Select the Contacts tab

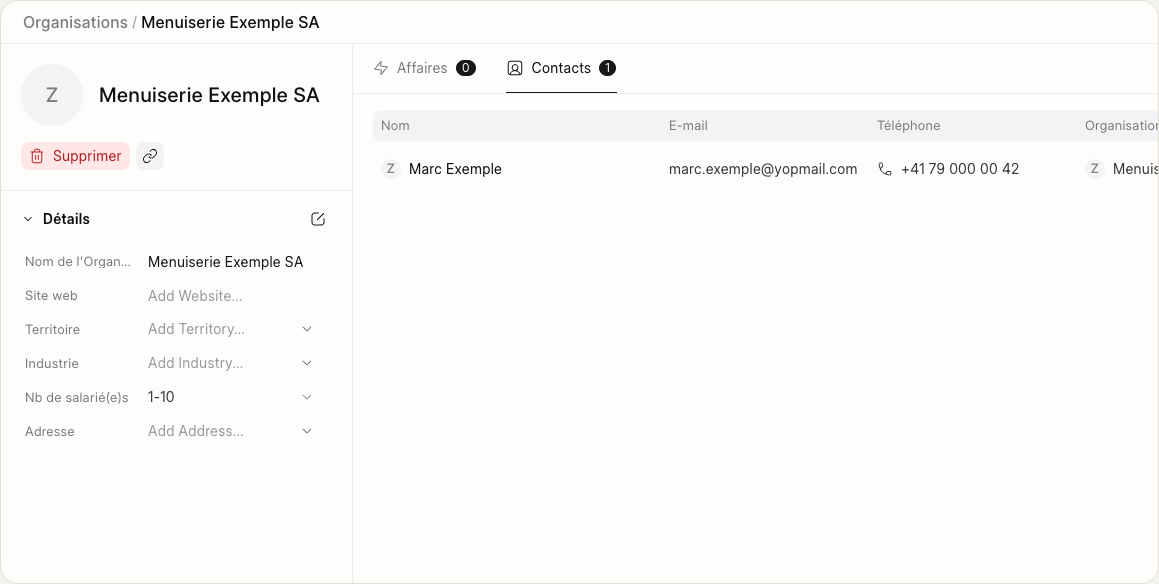tap(561, 68)
